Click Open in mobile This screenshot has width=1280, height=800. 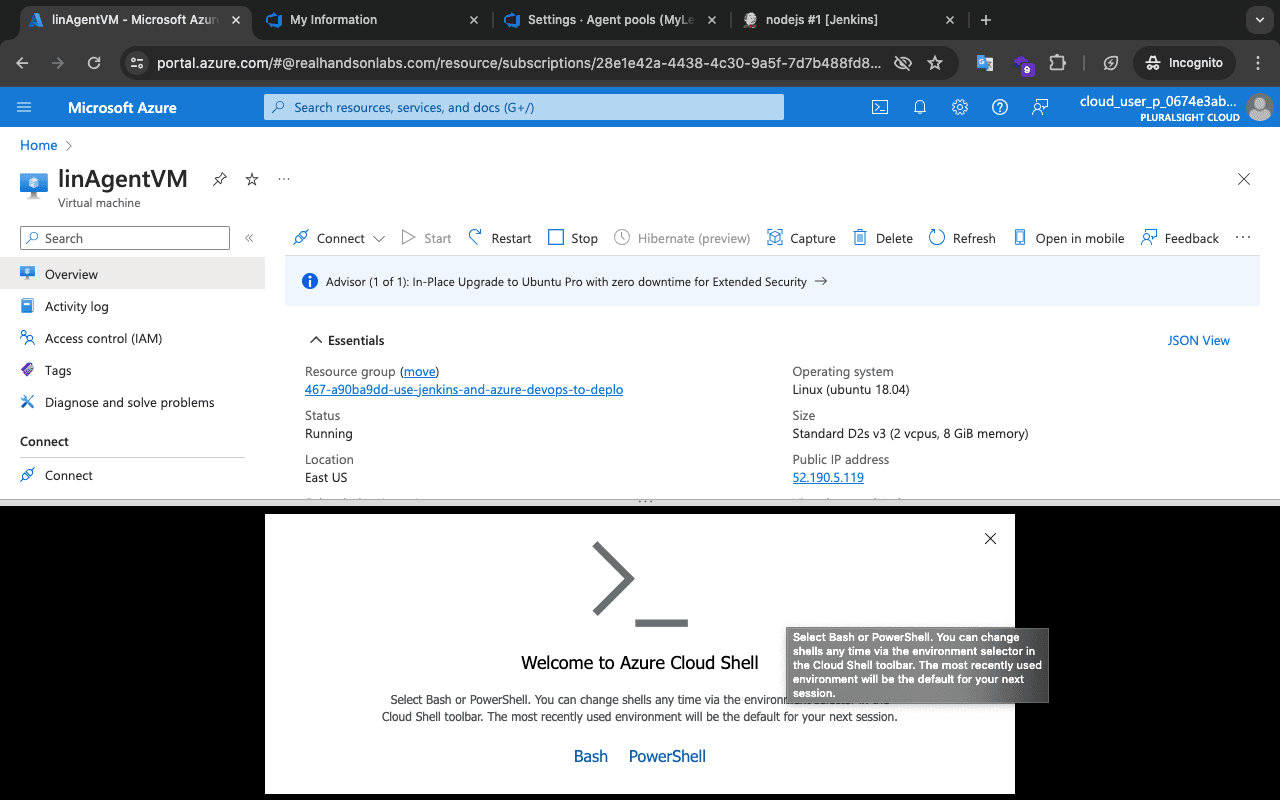(x=1068, y=238)
